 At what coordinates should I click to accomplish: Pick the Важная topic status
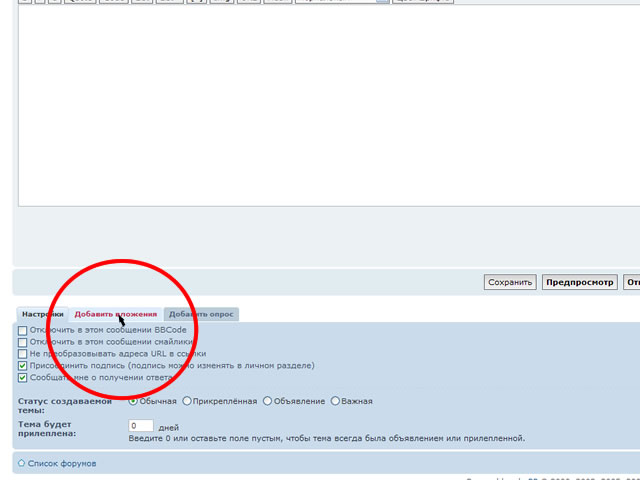click(x=335, y=401)
